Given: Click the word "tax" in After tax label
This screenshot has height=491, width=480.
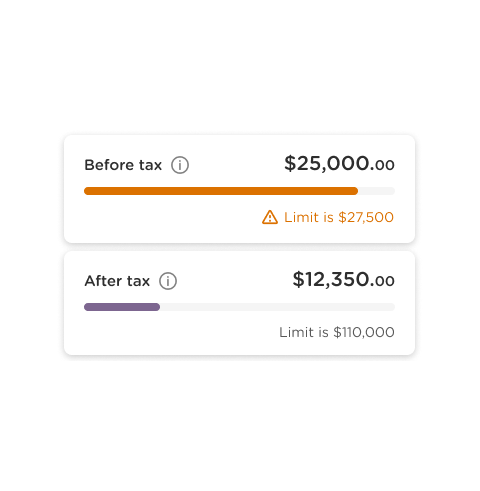Looking at the screenshot, I should click(138, 281).
